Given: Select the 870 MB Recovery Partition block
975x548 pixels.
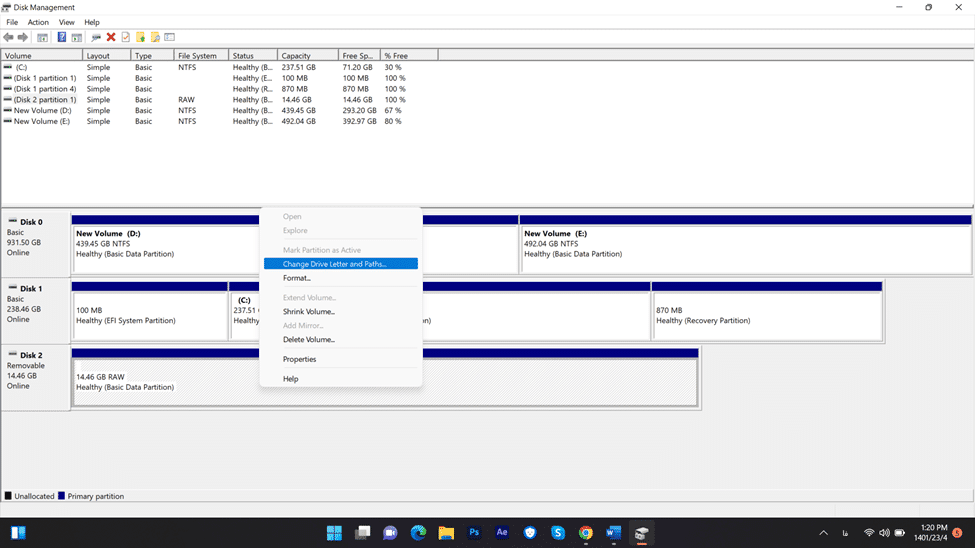Looking at the screenshot, I should (x=767, y=310).
